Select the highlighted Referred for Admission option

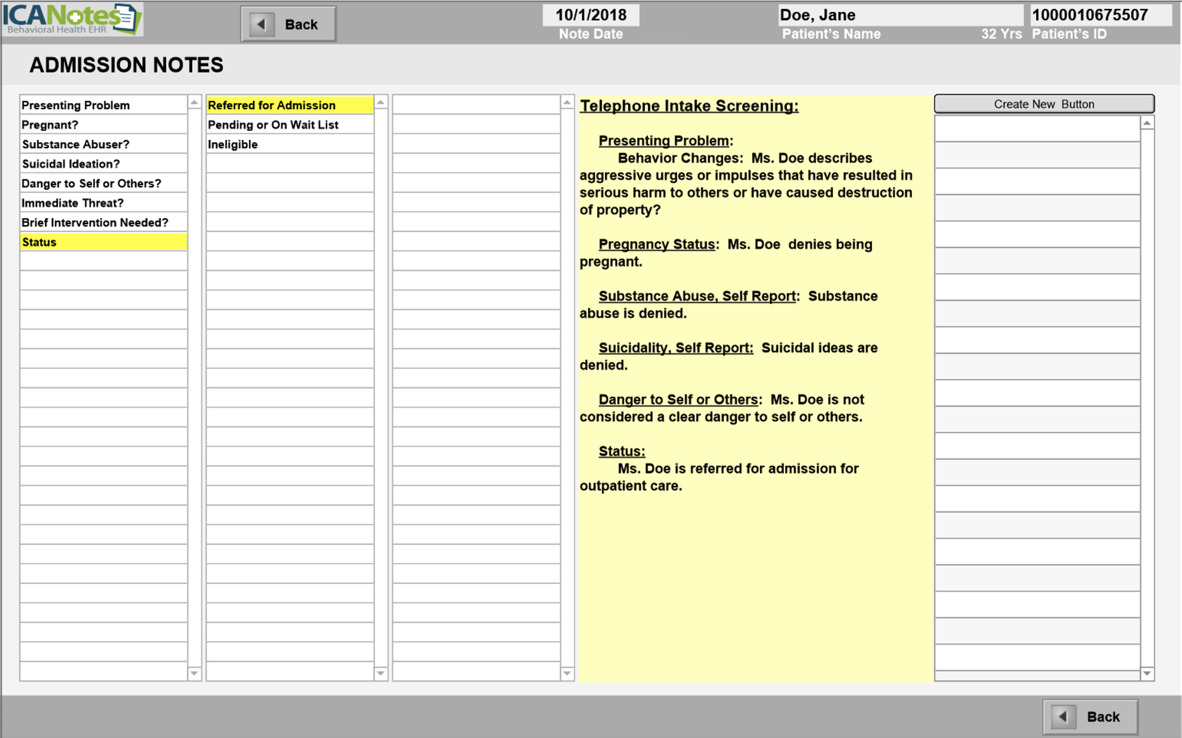pyautogui.click(x=289, y=105)
